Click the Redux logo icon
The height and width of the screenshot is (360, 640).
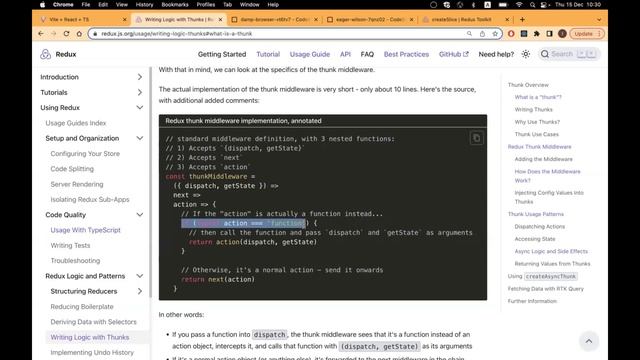tap(45, 54)
